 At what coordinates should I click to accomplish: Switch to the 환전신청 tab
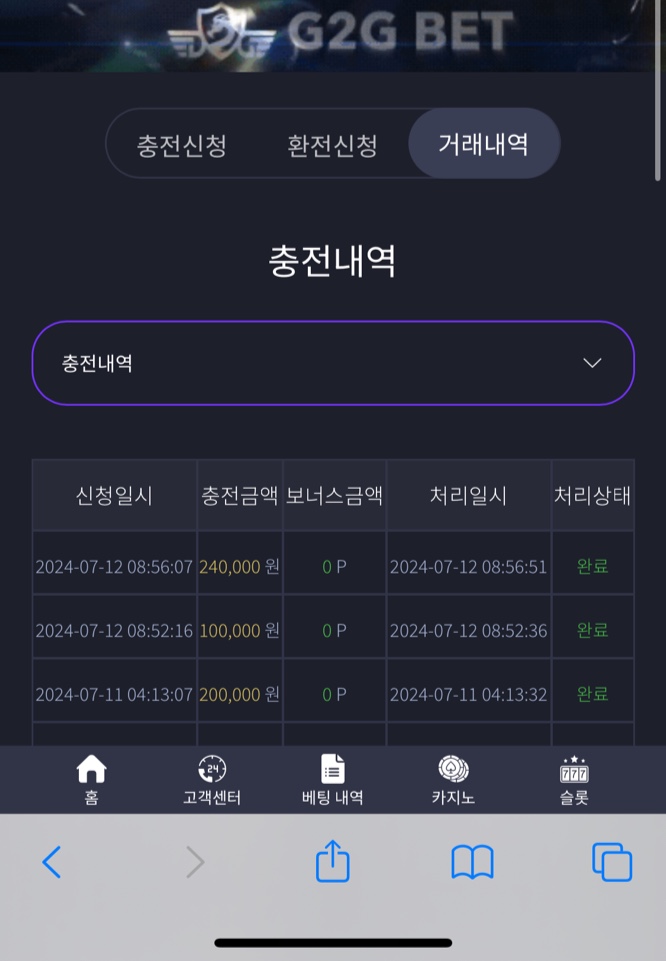[x=333, y=145]
